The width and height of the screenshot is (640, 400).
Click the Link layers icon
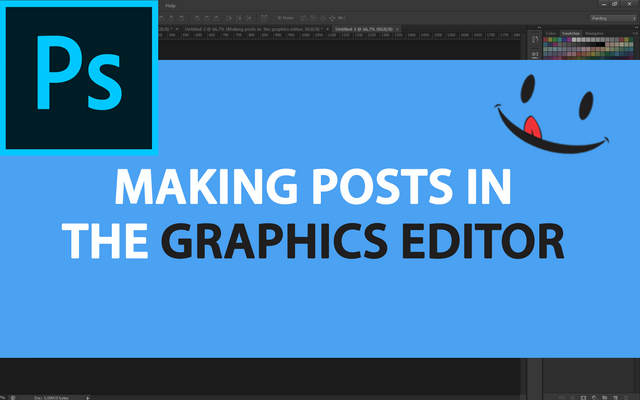coord(562,398)
